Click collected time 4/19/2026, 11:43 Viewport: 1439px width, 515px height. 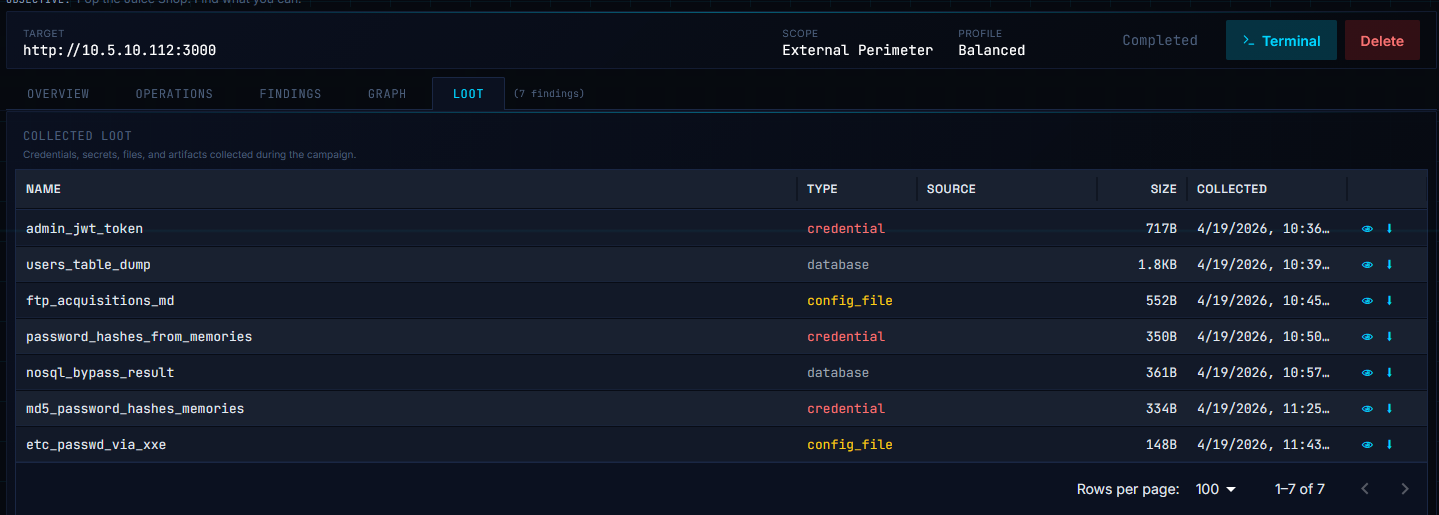1264,445
